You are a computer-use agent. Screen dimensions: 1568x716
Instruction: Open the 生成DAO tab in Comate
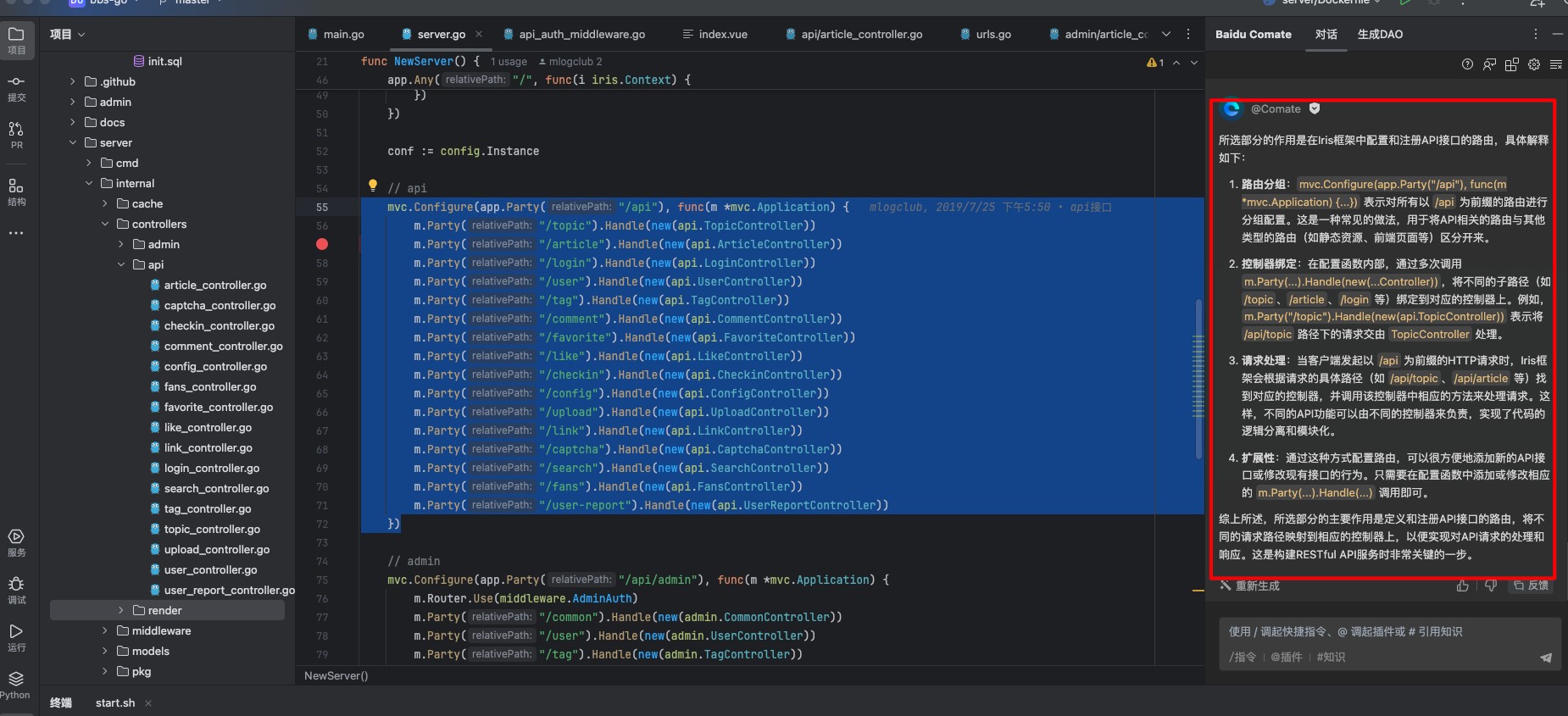[x=1380, y=34]
